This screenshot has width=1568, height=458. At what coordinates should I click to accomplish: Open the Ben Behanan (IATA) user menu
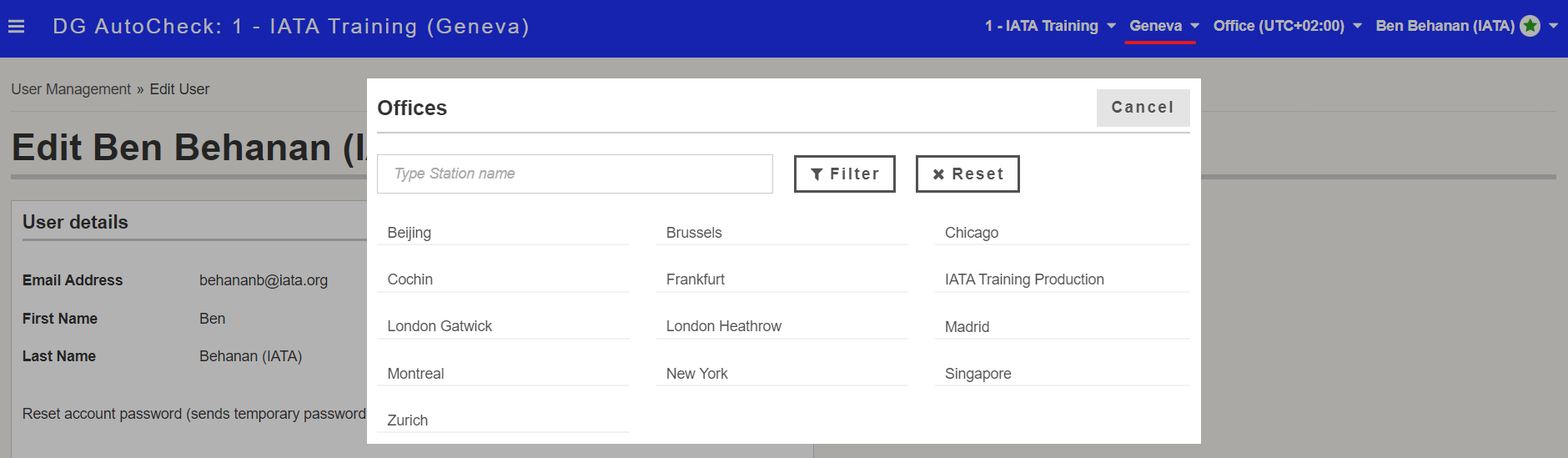pos(1466,26)
